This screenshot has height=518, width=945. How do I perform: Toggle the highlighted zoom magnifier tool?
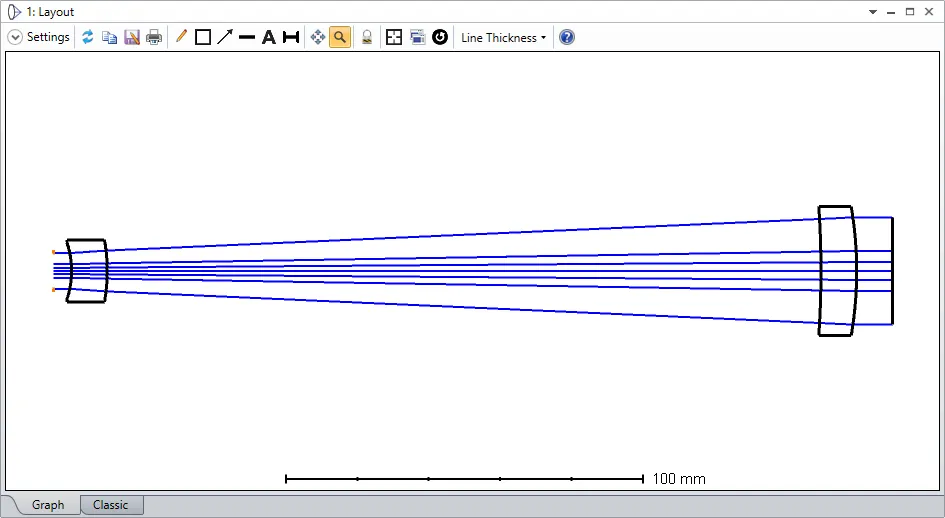(340, 37)
